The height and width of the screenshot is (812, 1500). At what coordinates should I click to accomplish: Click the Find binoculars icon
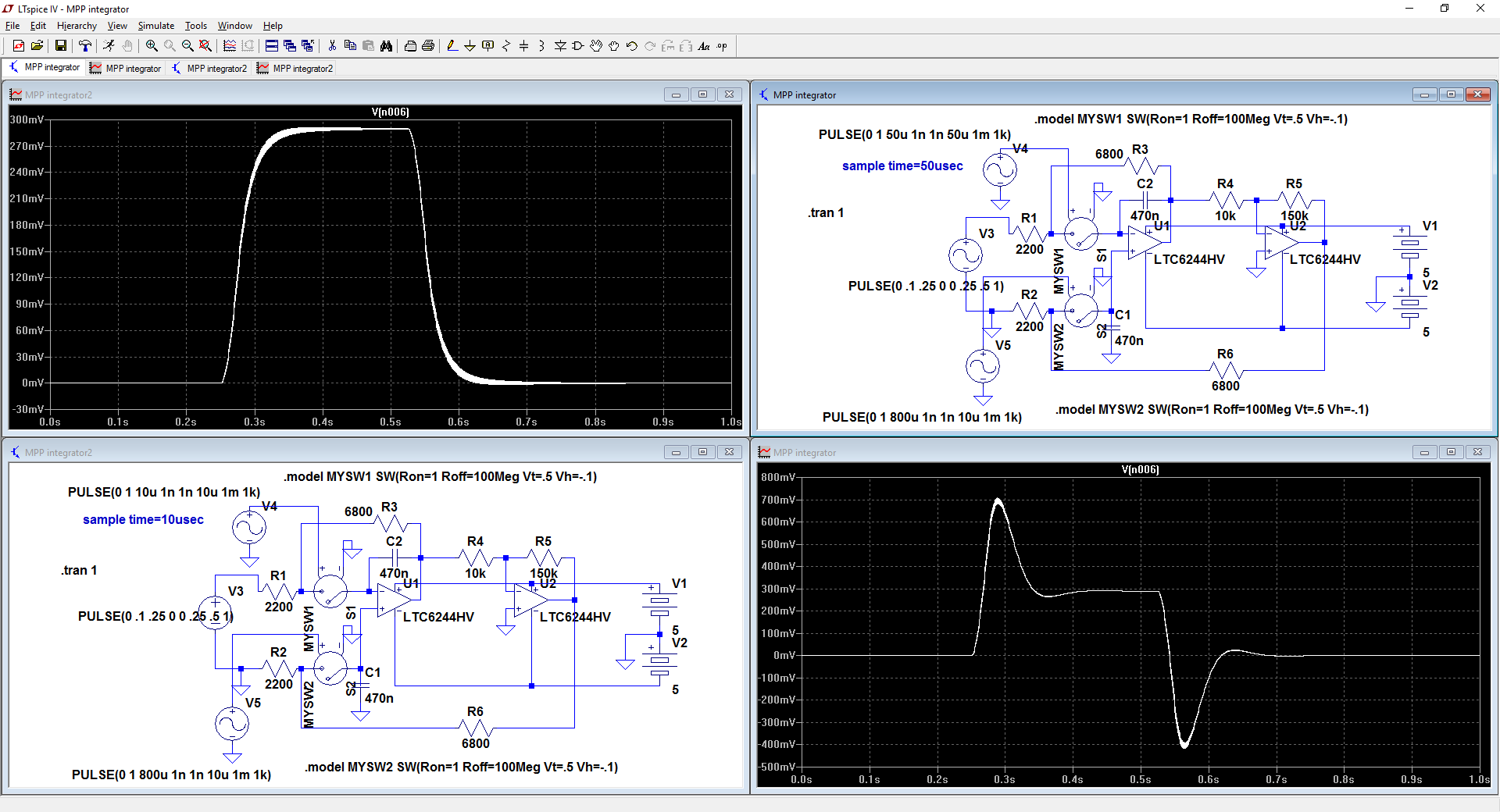coord(386,46)
